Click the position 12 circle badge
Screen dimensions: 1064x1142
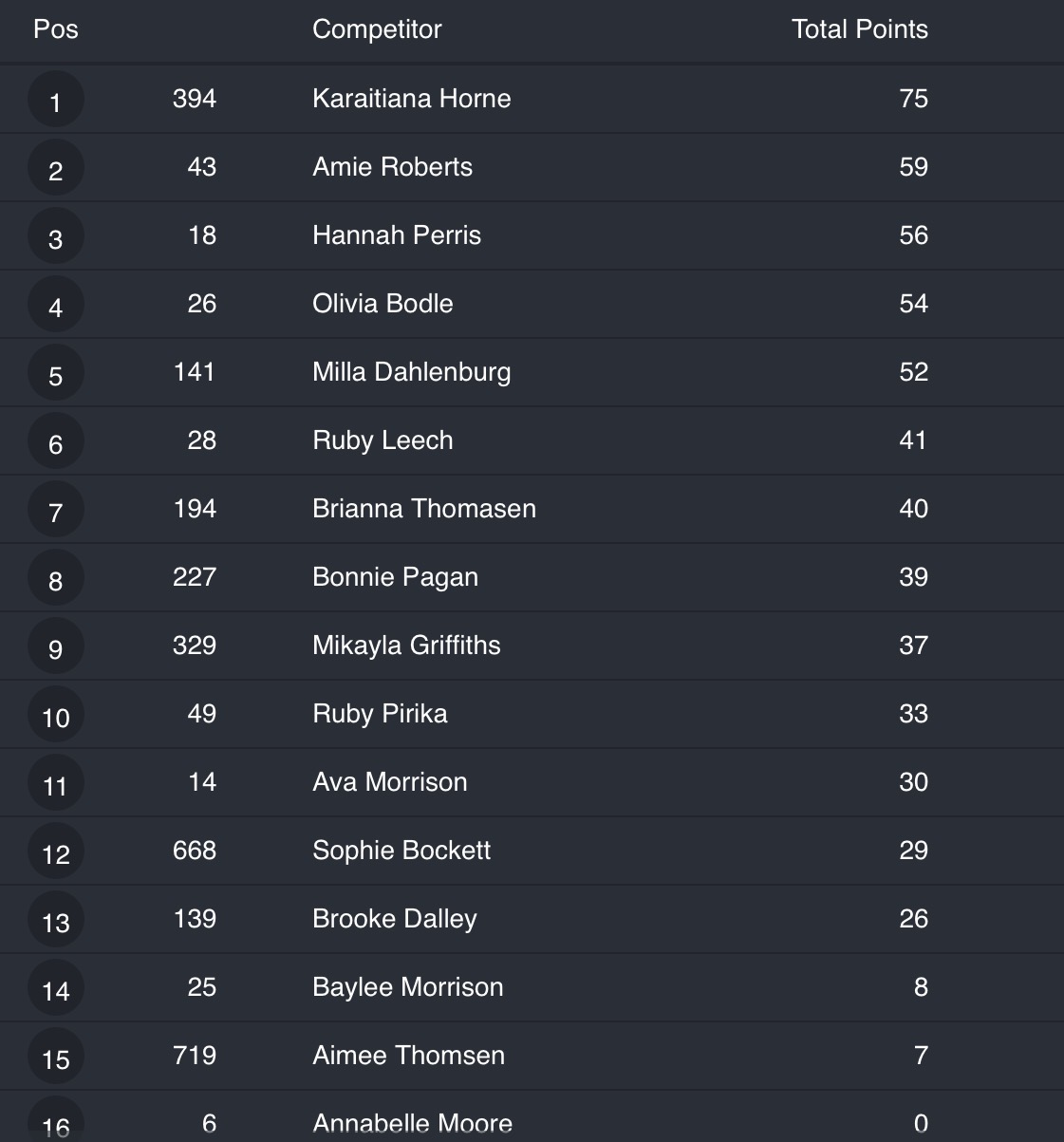56,852
